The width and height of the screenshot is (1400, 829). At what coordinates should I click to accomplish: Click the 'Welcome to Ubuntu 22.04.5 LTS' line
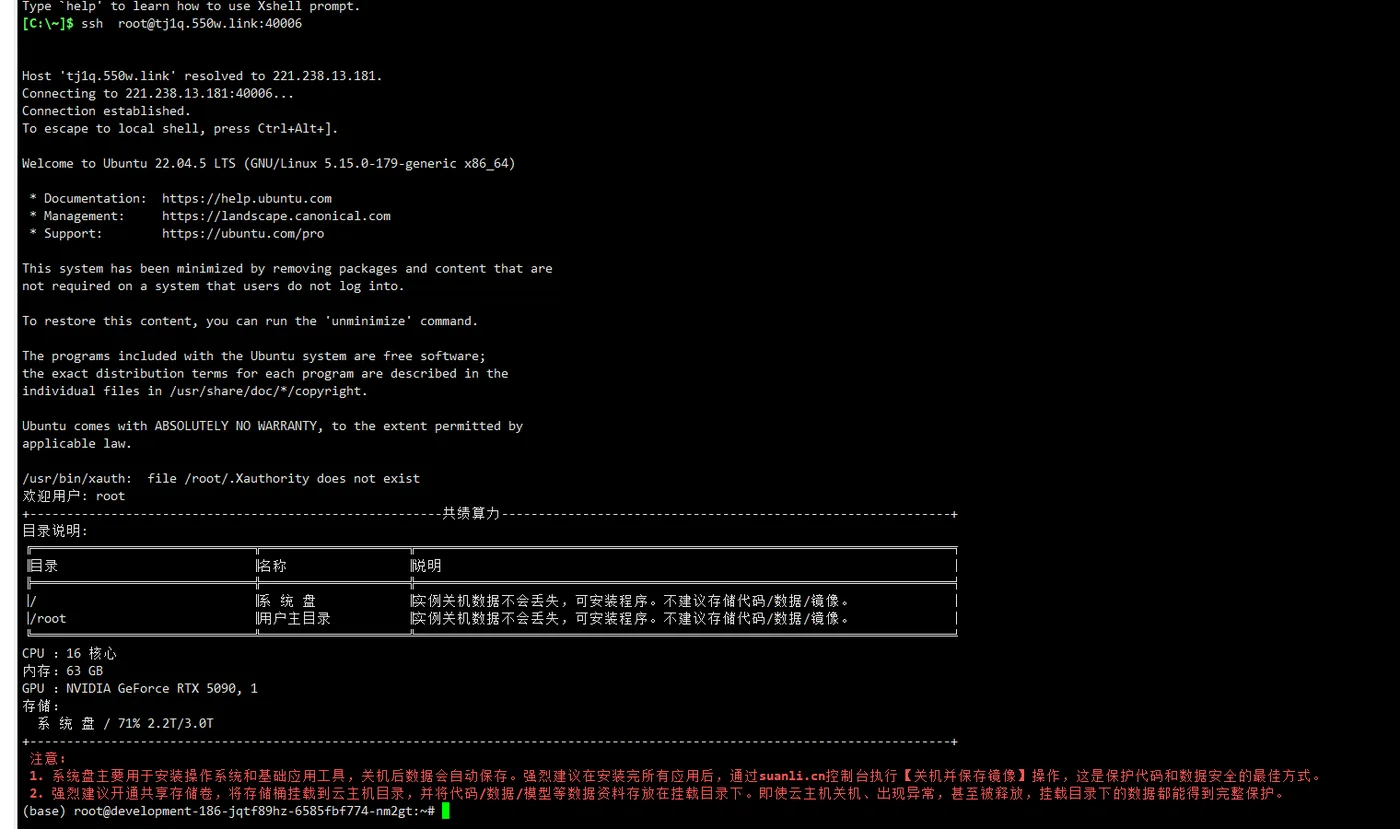[x=269, y=163]
